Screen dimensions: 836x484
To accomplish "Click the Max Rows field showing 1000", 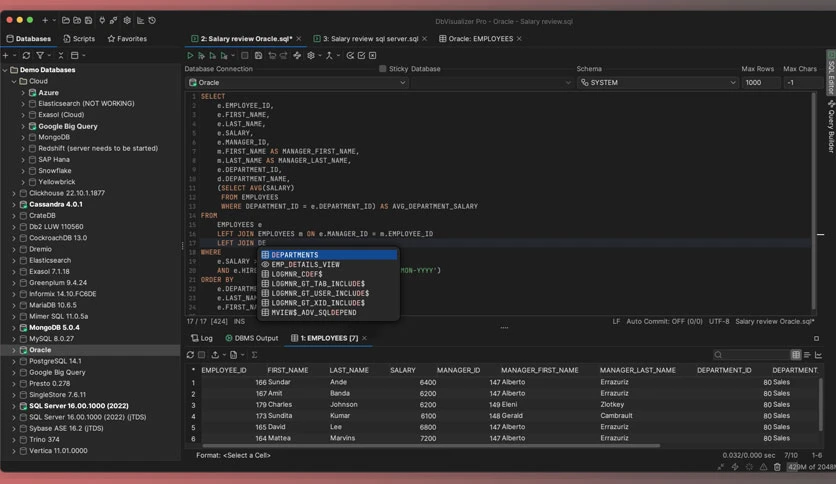I will pyautogui.click(x=761, y=83).
